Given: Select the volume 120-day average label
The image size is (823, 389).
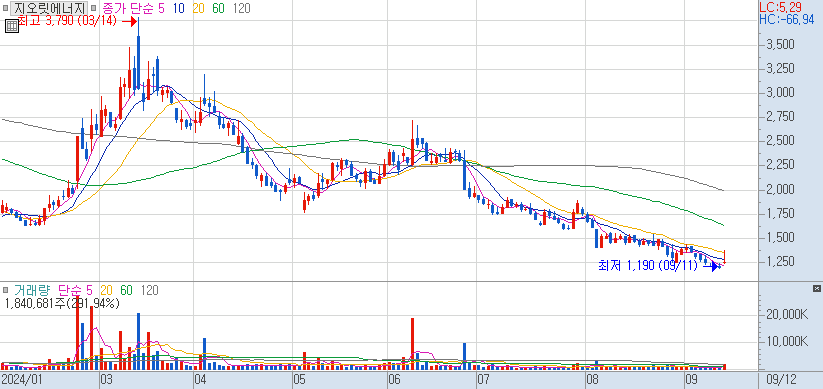Looking at the screenshot, I should [150, 290].
